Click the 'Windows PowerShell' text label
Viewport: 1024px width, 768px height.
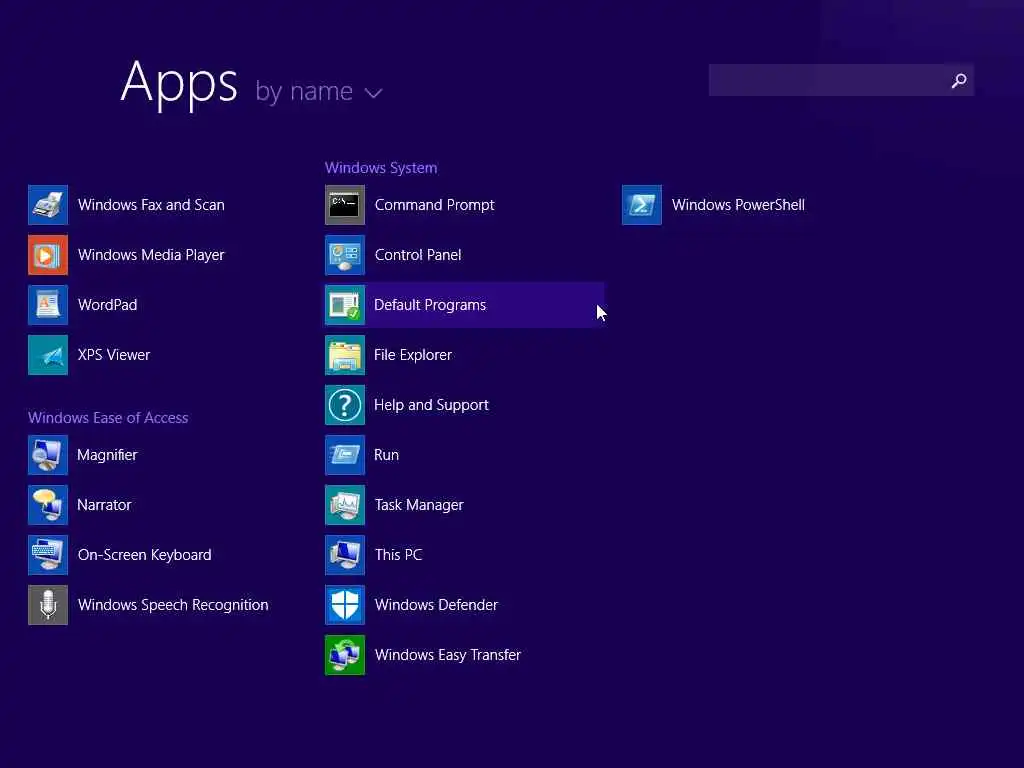coord(739,205)
